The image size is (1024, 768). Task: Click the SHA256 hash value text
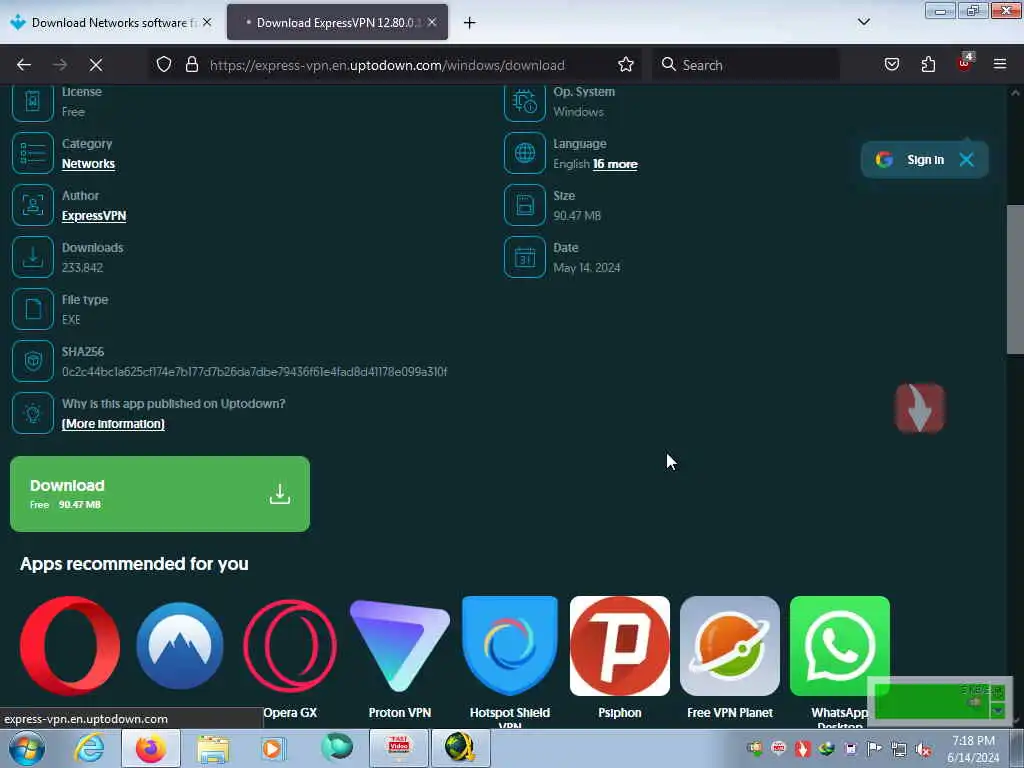pyautogui.click(x=255, y=372)
